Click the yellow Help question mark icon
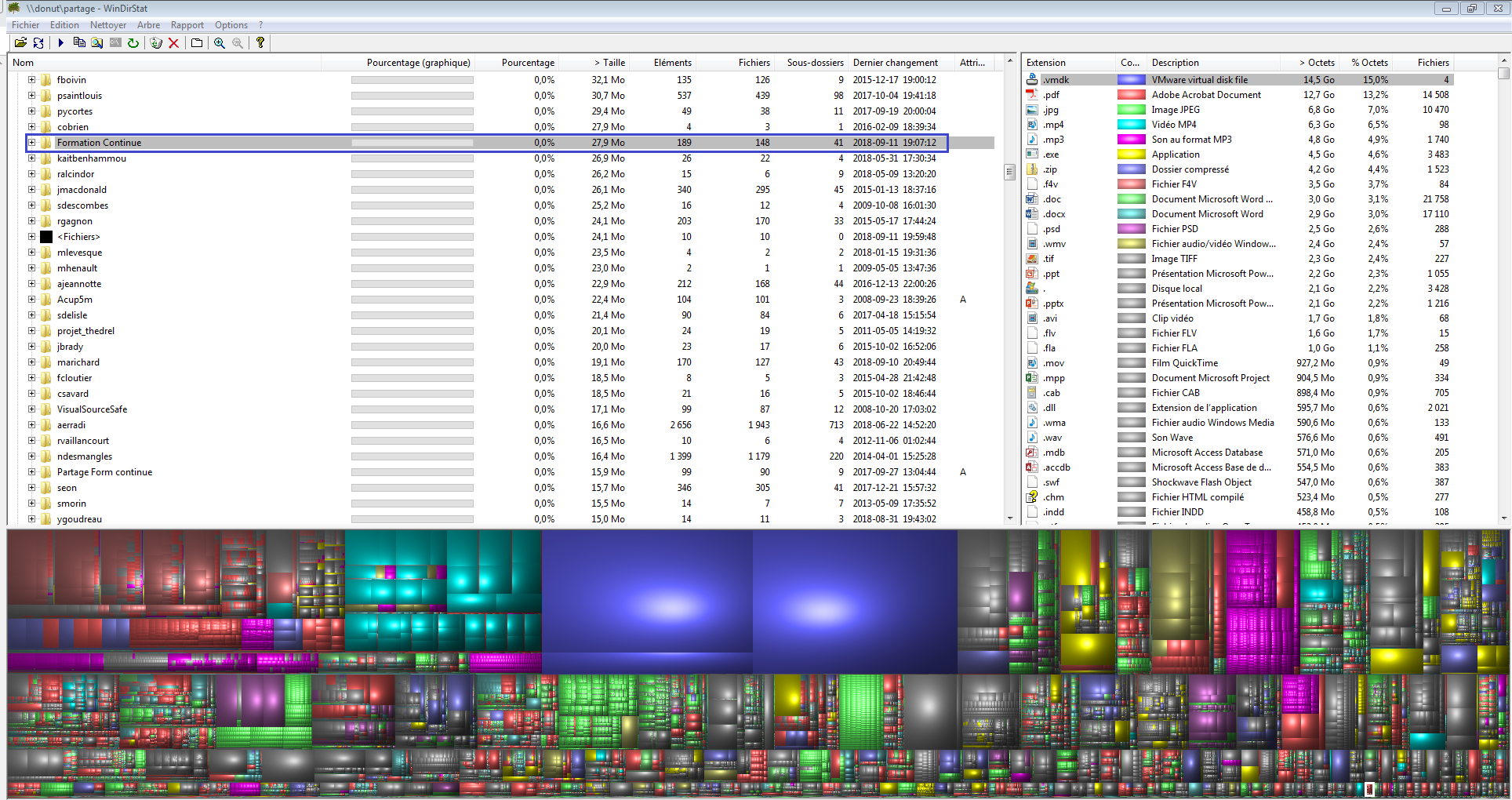 [260, 43]
